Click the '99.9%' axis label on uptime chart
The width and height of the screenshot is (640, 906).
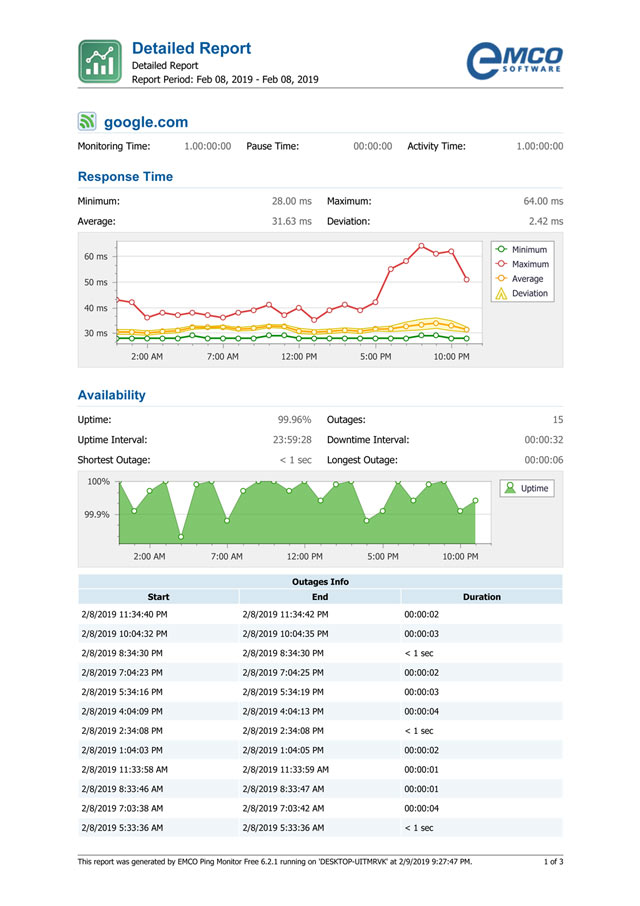click(x=97, y=514)
